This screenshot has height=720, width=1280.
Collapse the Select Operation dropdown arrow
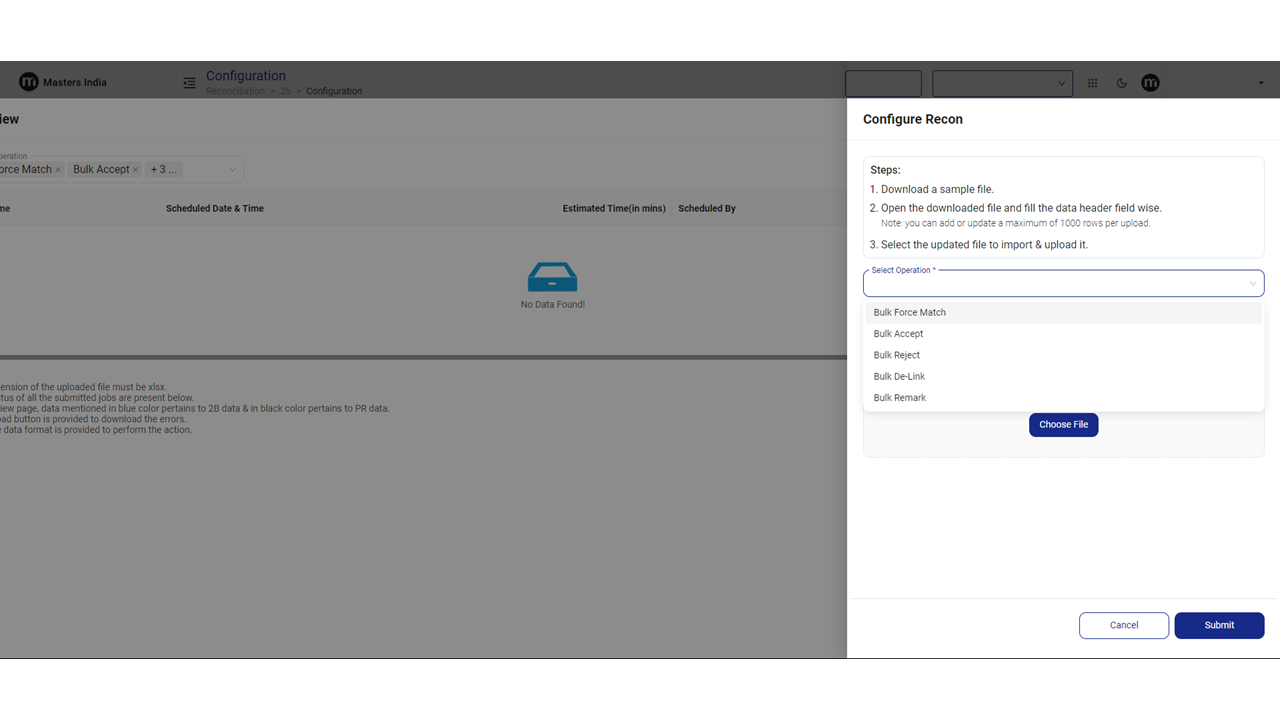coord(1252,284)
